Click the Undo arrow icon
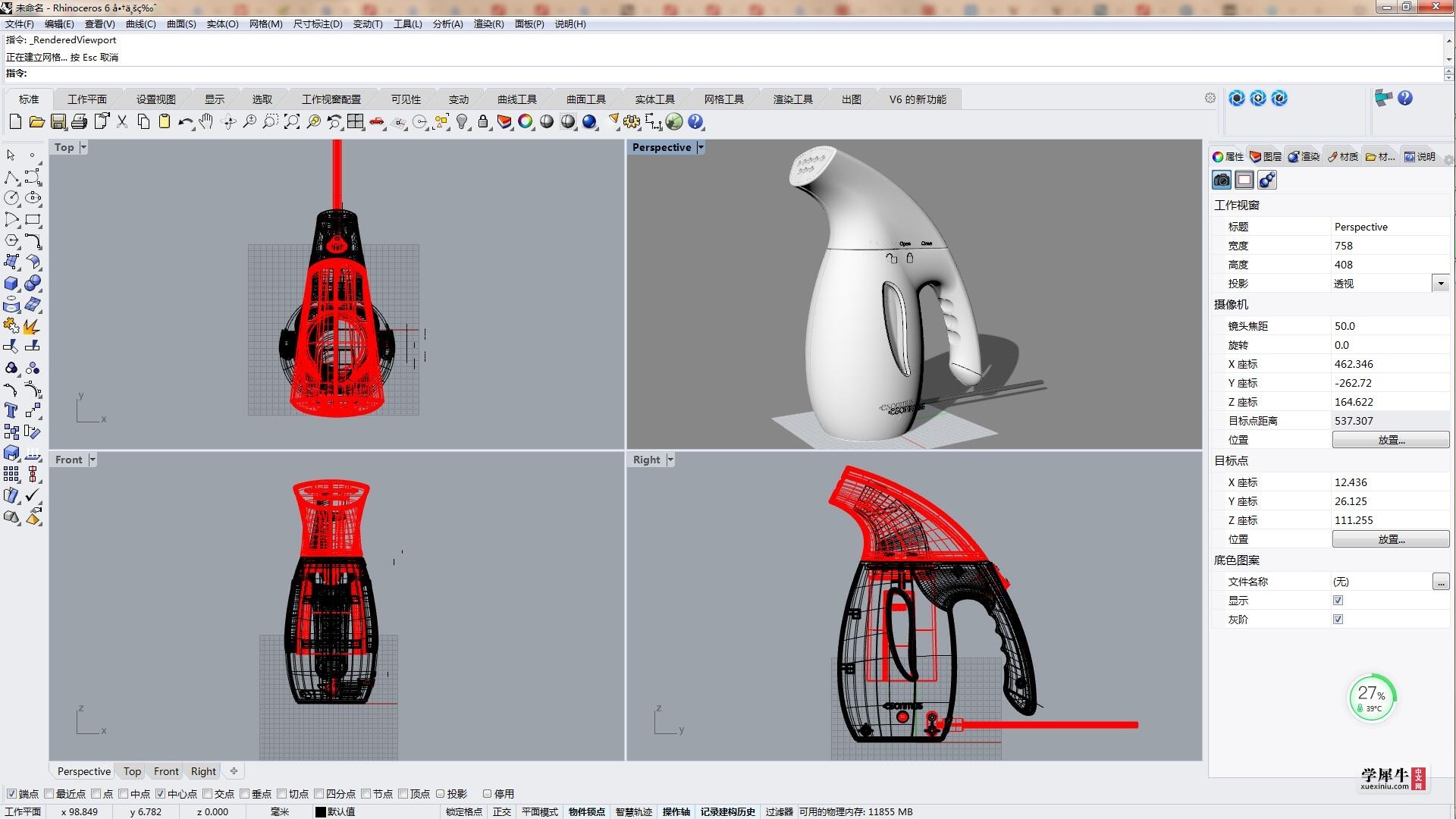Viewport: 1456px width, 819px height. coord(186,121)
